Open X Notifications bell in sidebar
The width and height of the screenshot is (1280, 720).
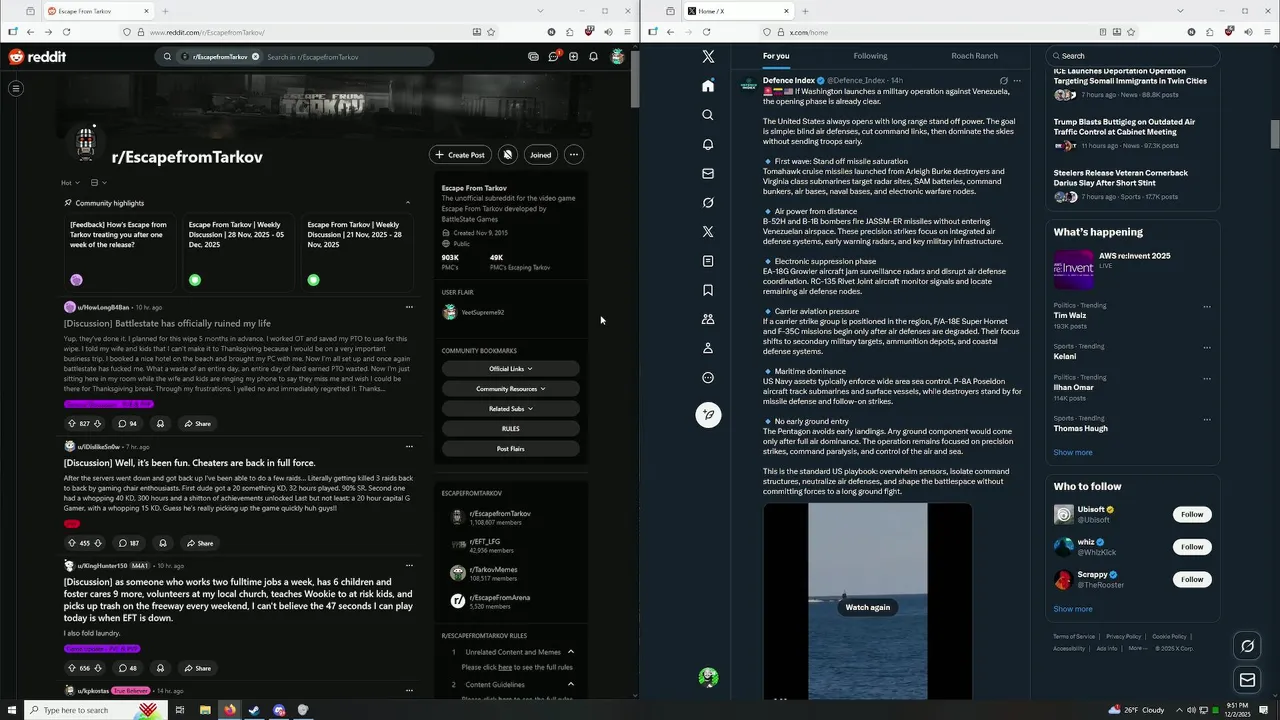click(x=708, y=144)
